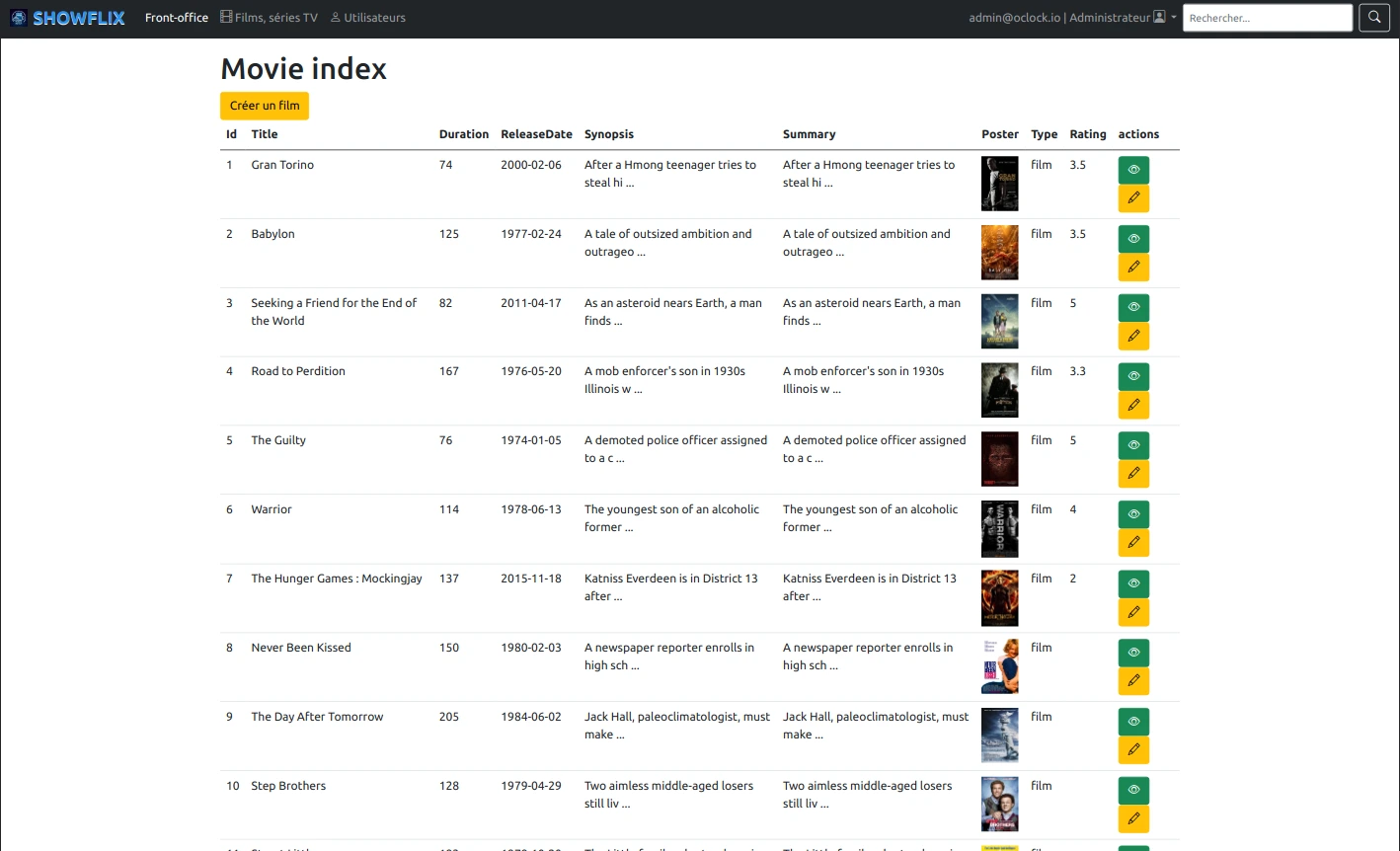This screenshot has width=1400, height=851.
Task: Click the Duration column header
Action: [464, 134]
